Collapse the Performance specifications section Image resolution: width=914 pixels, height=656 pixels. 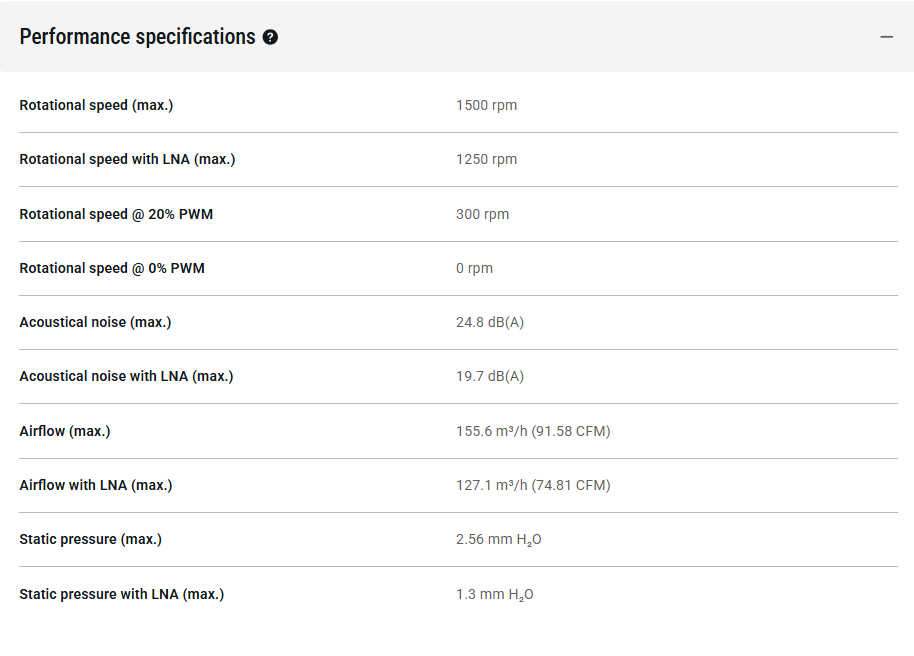887,37
